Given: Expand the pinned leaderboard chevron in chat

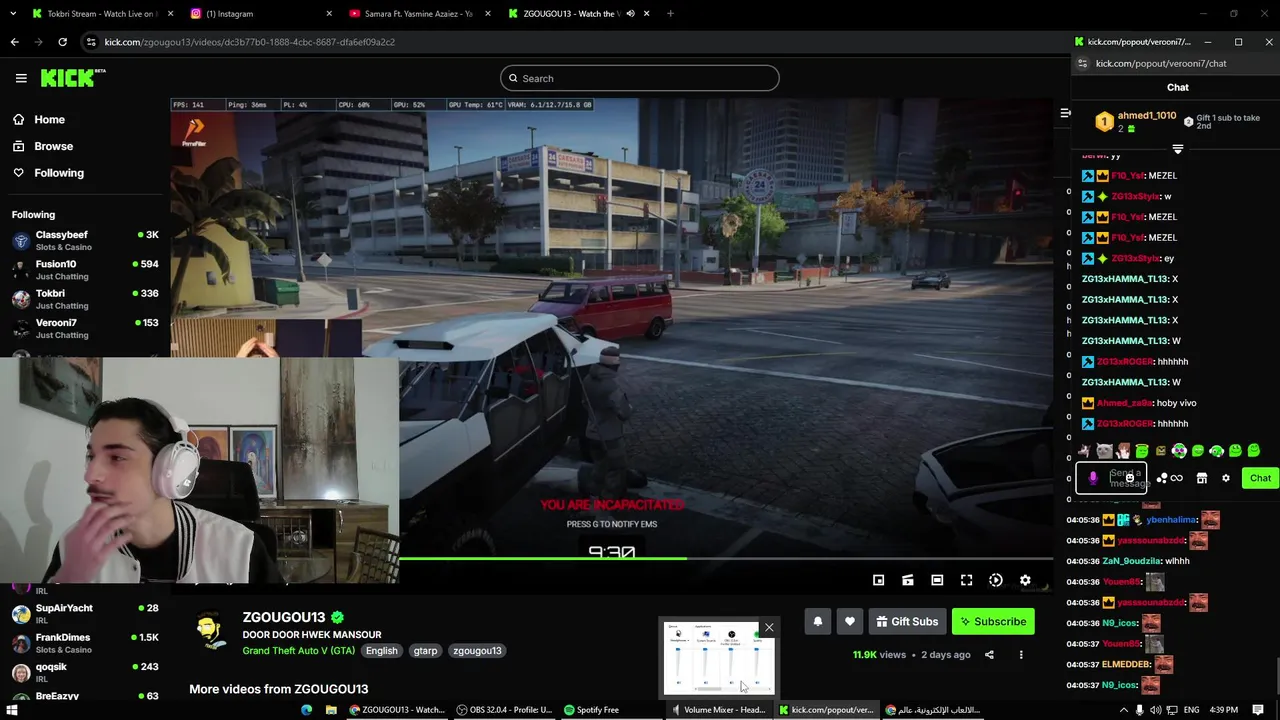Looking at the screenshot, I should tap(1177, 149).
